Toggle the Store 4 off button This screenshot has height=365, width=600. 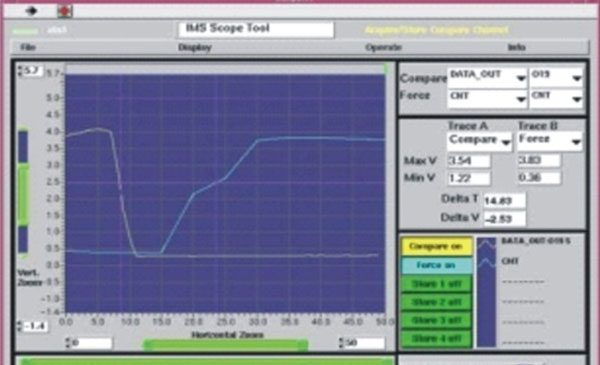click(436, 339)
